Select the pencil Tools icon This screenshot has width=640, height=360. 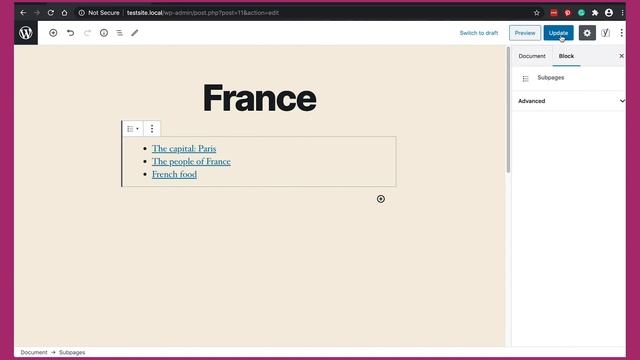[x=135, y=33]
